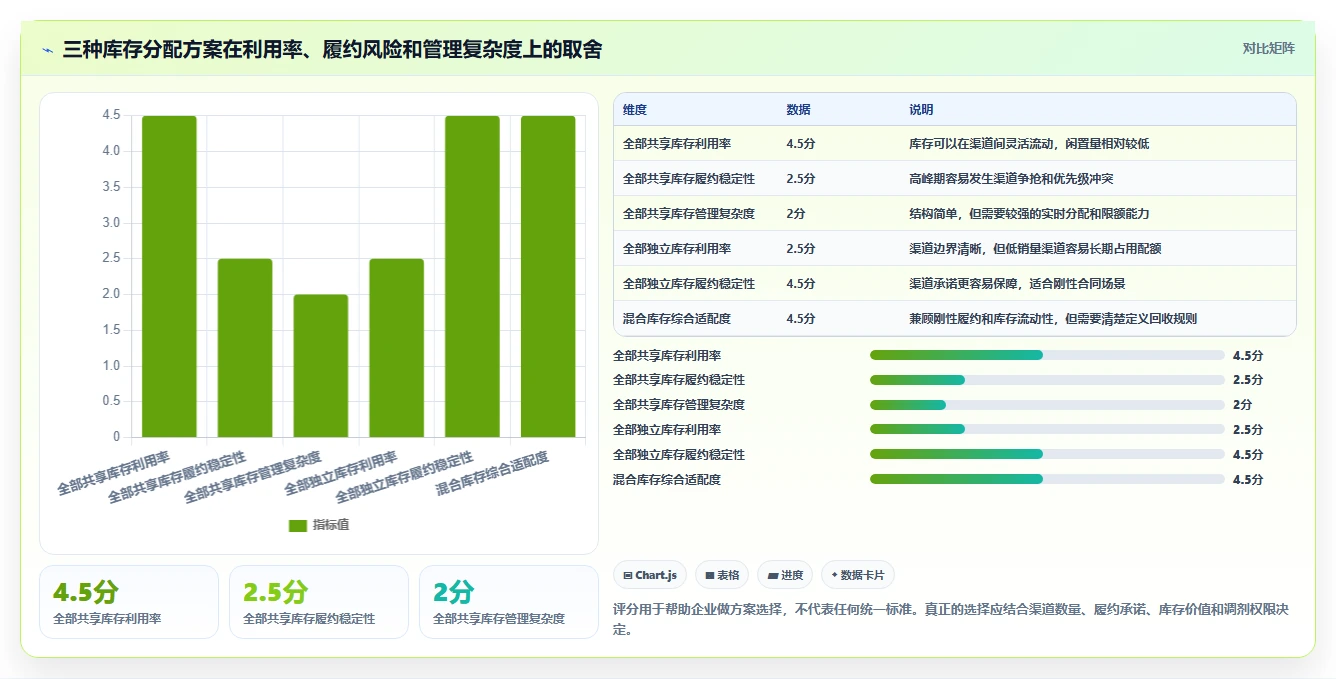Click the 全部独立库存利用率 chart bar
Image resolution: width=1336 pixels, height=679 pixels.
click(x=396, y=348)
